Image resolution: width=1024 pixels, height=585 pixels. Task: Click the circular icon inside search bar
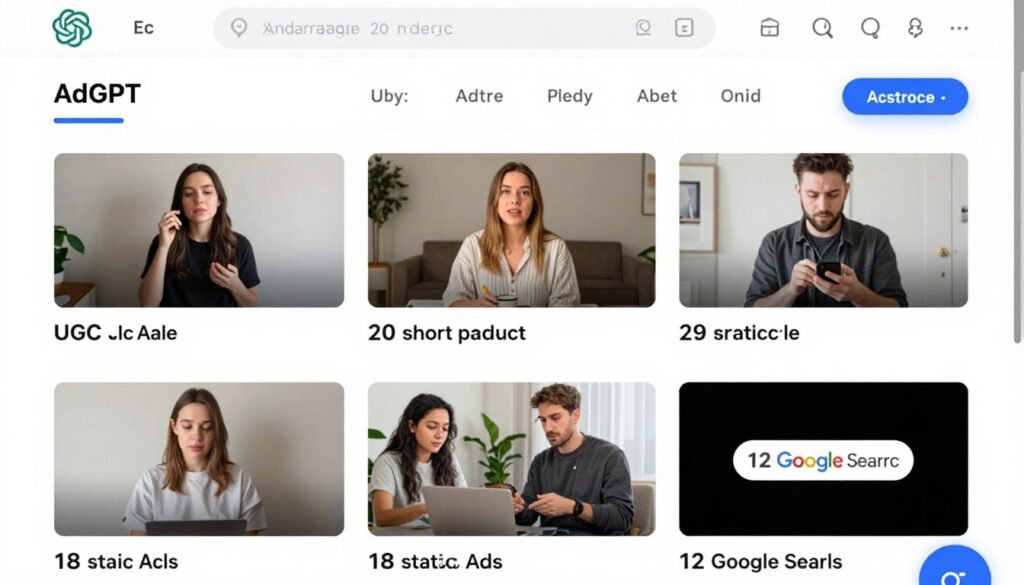pos(643,27)
